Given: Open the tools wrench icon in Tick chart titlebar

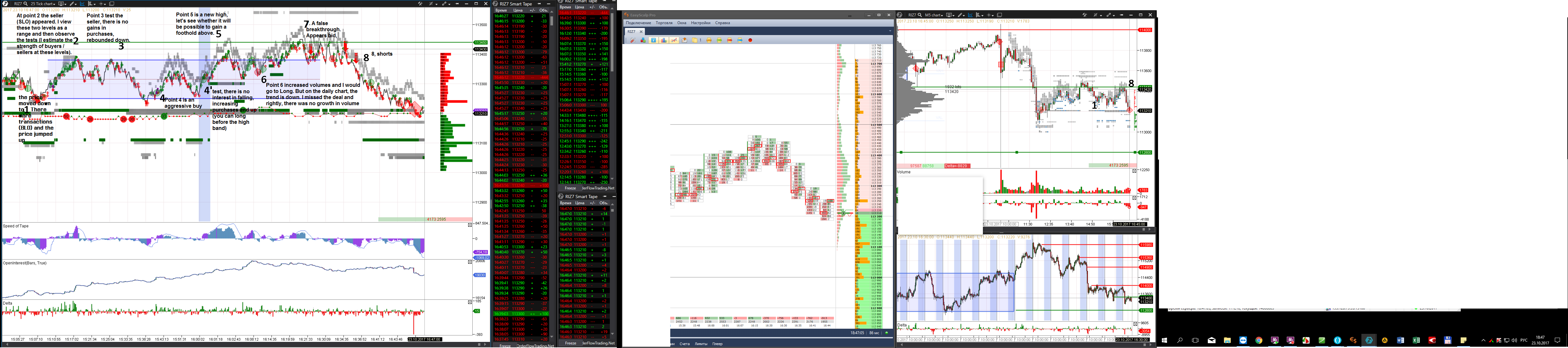Looking at the screenshot, I should point(420,4).
